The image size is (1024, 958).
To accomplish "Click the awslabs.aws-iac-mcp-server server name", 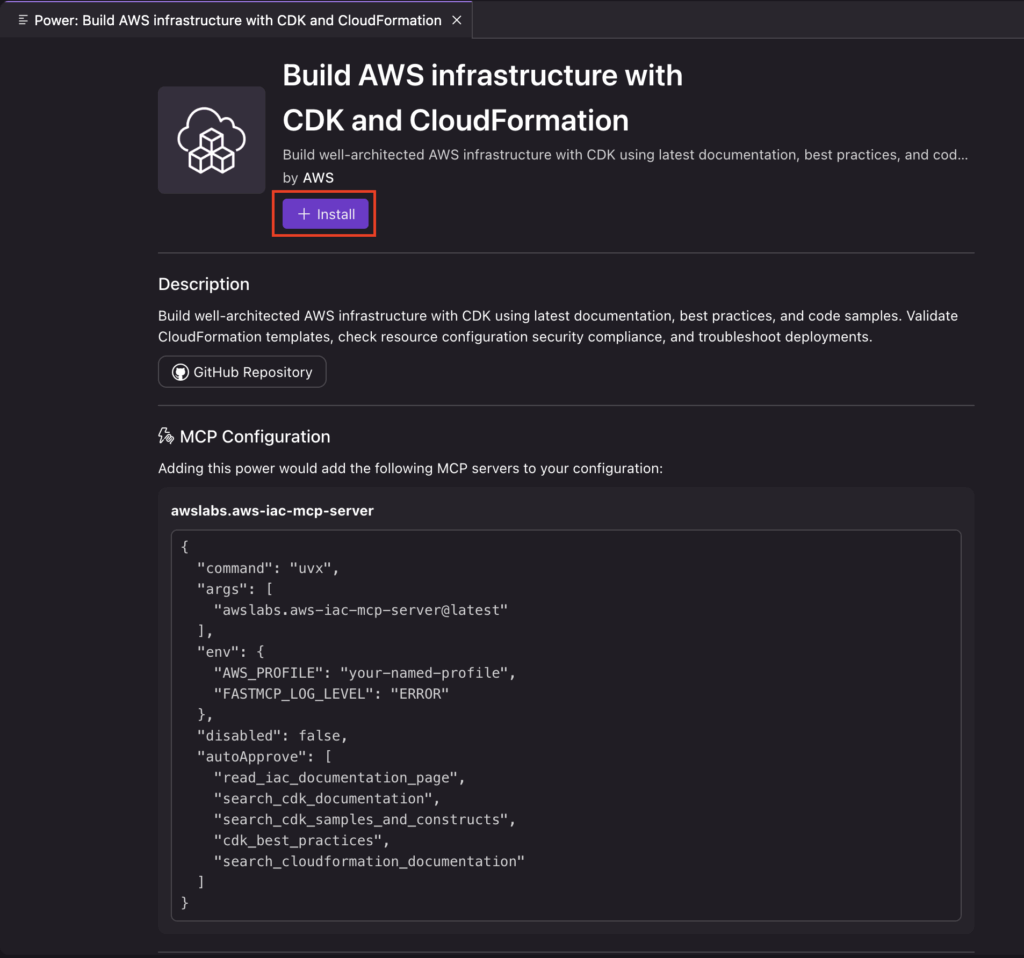I will click(x=272, y=510).
